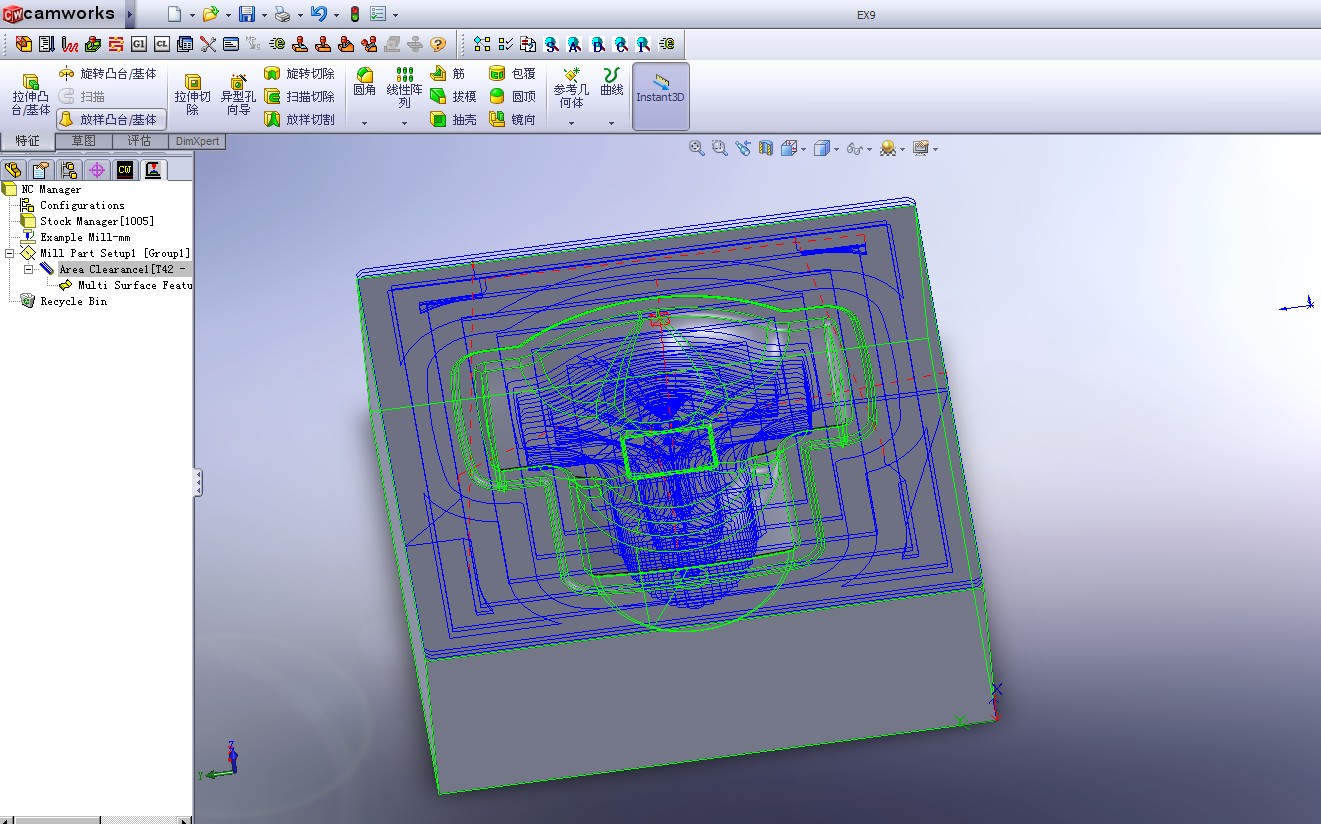Image resolution: width=1321 pixels, height=824 pixels.
Task: Open the DimXpertManager crosshair tab icon
Action: tap(97, 170)
